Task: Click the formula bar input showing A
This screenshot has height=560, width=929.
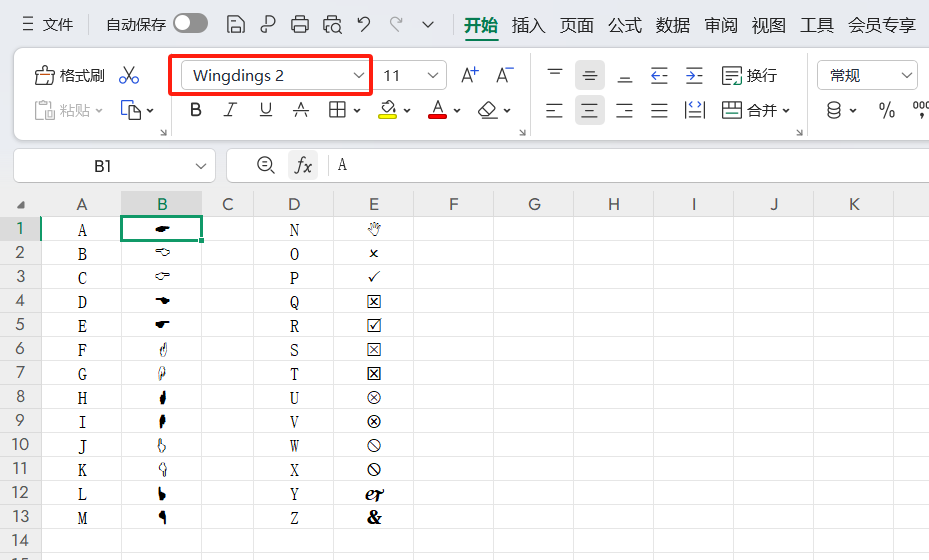Action: pyautogui.click(x=631, y=165)
